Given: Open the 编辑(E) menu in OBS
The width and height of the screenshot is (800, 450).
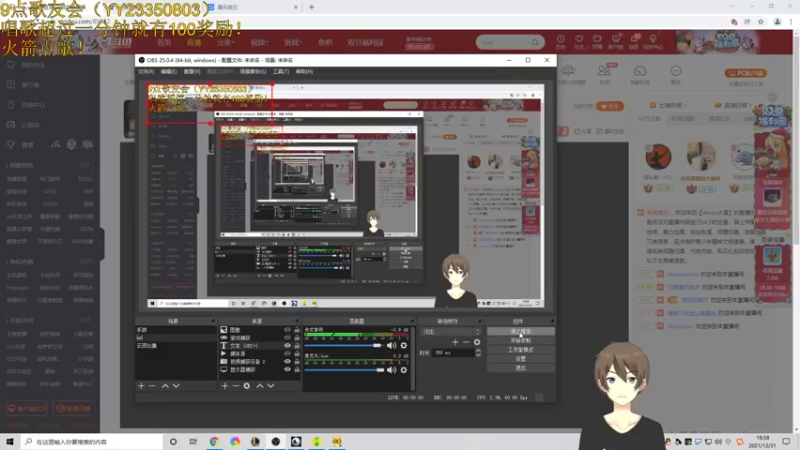Looking at the screenshot, I should coord(169,72).
